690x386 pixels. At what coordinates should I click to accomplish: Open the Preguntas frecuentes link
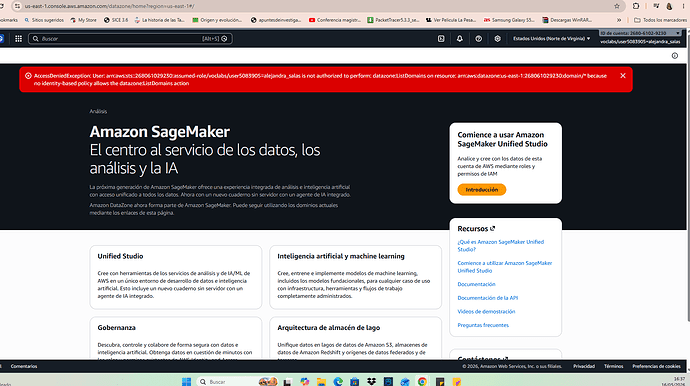coord(483,325)
